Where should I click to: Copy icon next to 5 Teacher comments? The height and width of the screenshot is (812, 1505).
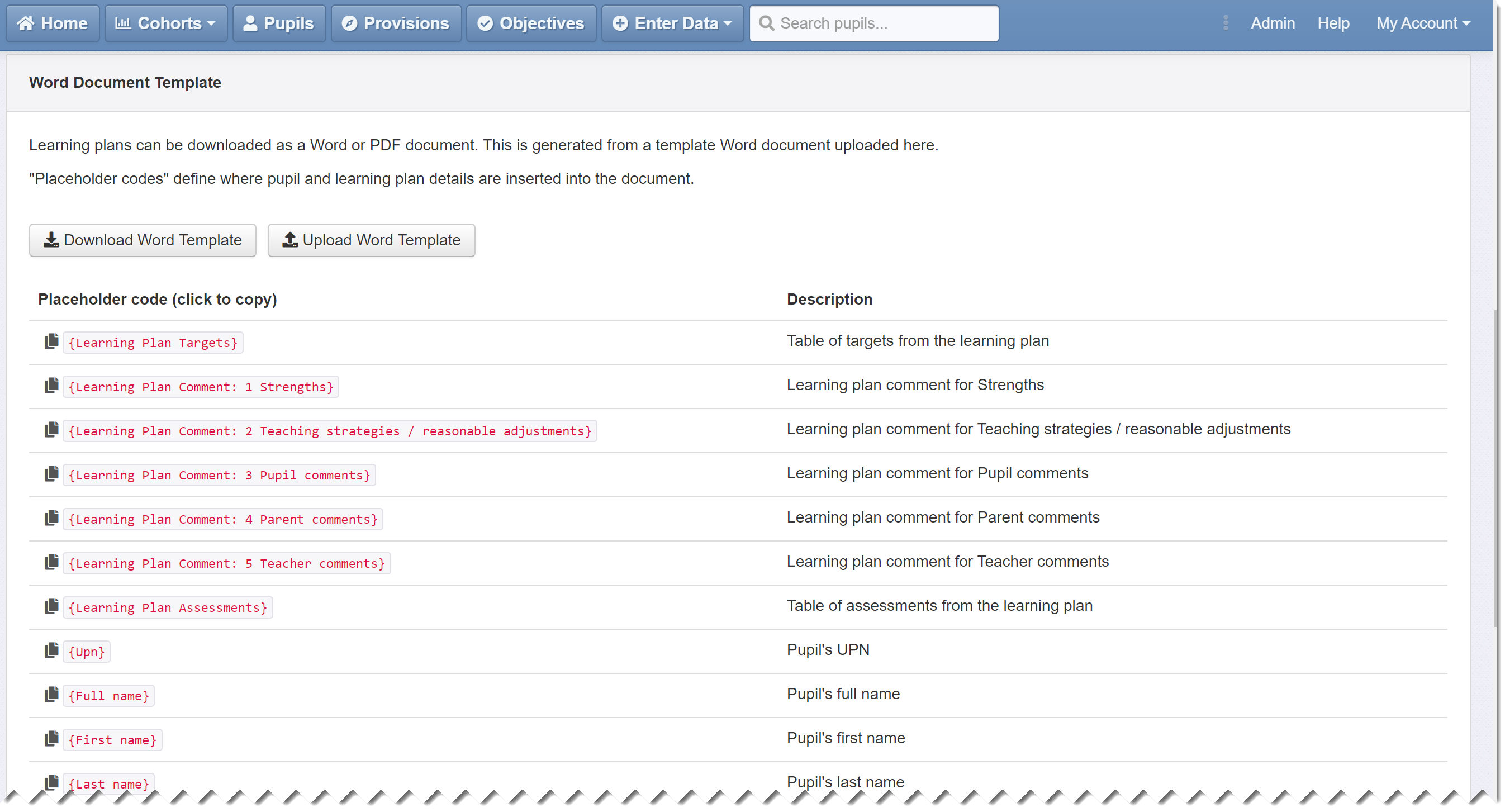tap(51, 562)
